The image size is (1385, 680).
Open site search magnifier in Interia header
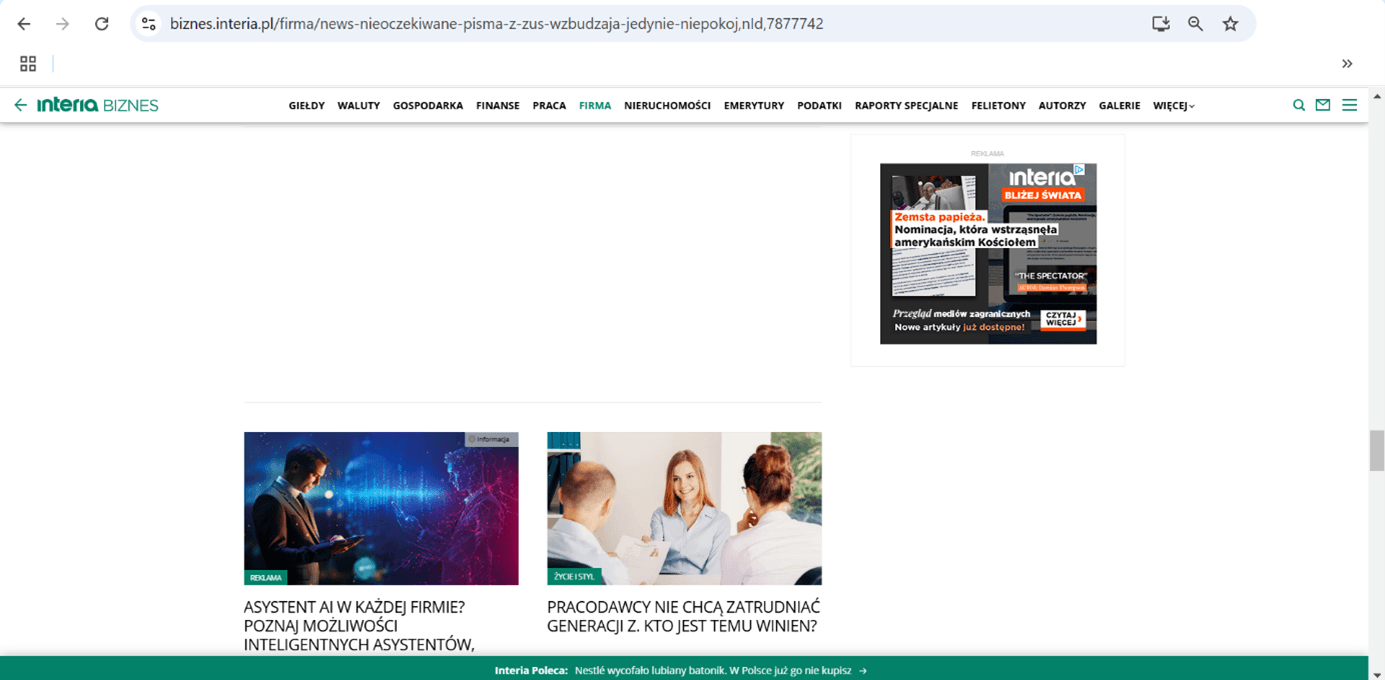point(1299,105)
